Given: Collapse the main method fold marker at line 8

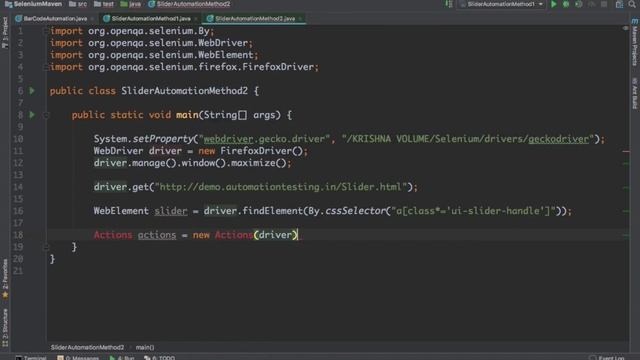Looking at the screenshot, I should (x=46, y=115).
